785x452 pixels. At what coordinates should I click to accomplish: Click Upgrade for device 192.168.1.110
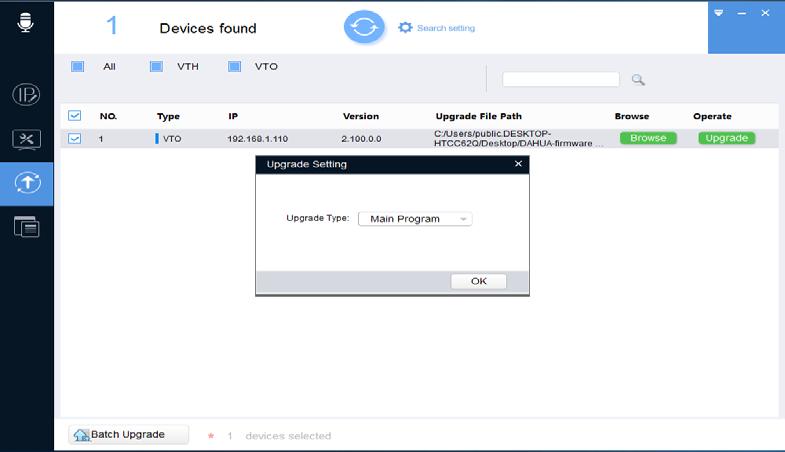coord(727,138)
